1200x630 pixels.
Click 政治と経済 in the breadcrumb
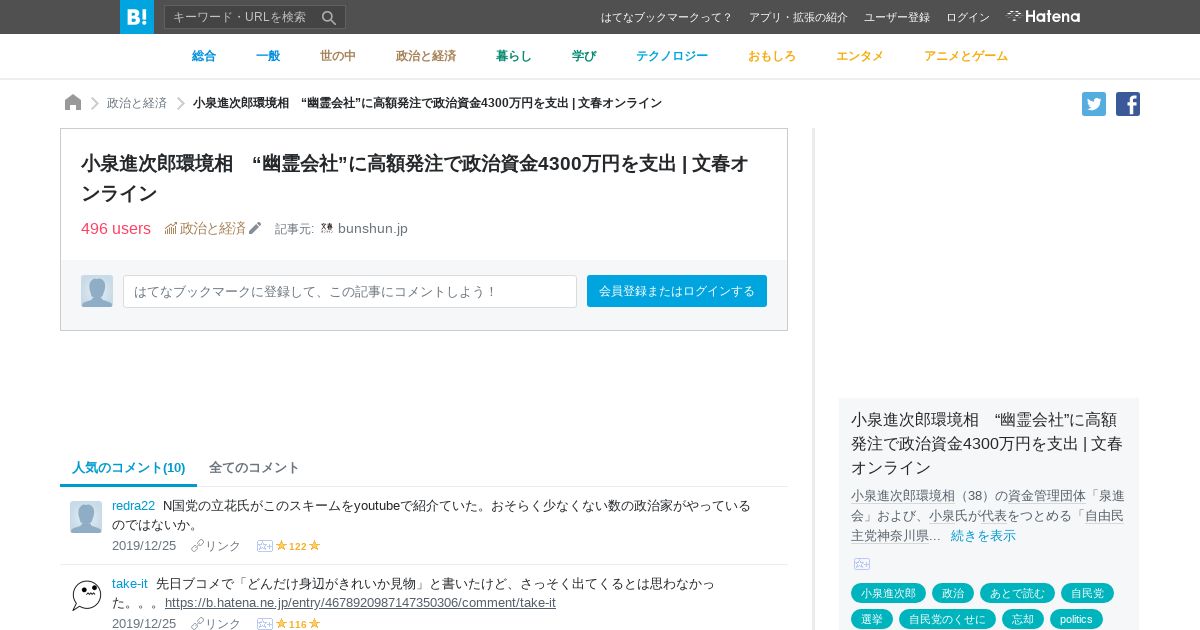[x=137, y=103]
